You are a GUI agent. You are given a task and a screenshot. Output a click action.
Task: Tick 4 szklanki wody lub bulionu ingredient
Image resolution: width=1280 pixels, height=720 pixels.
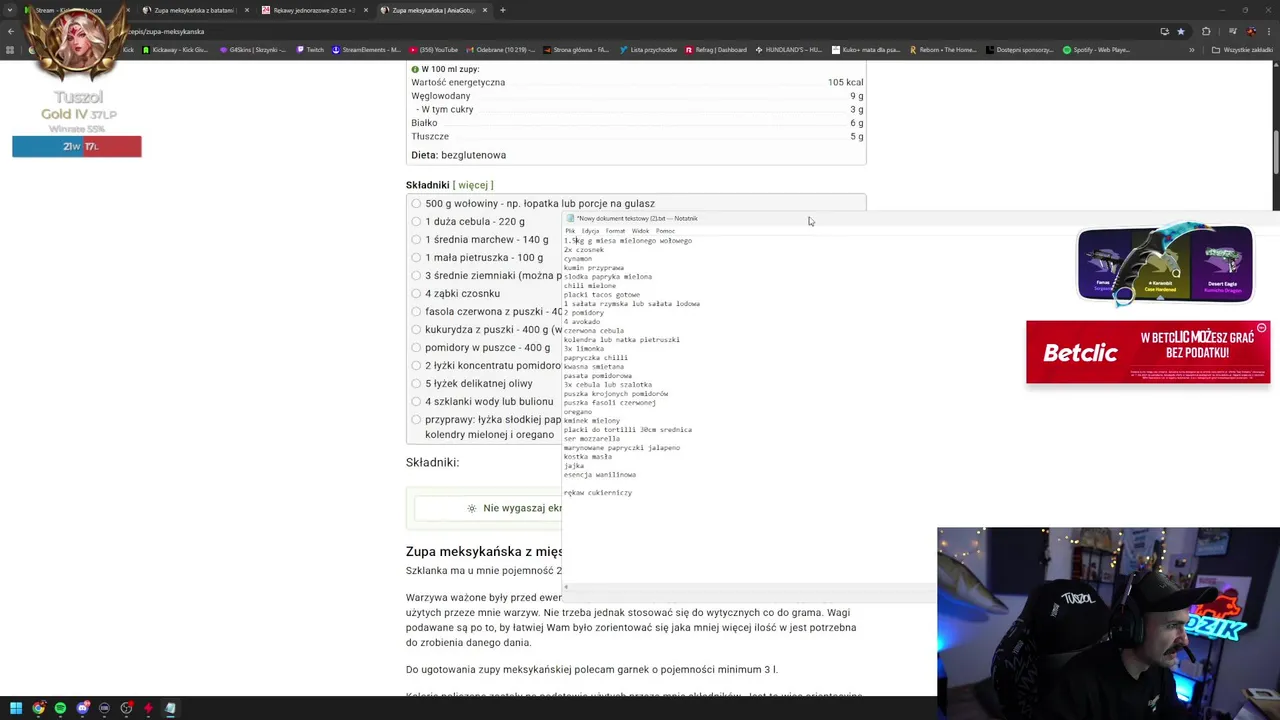coord(416,401)
